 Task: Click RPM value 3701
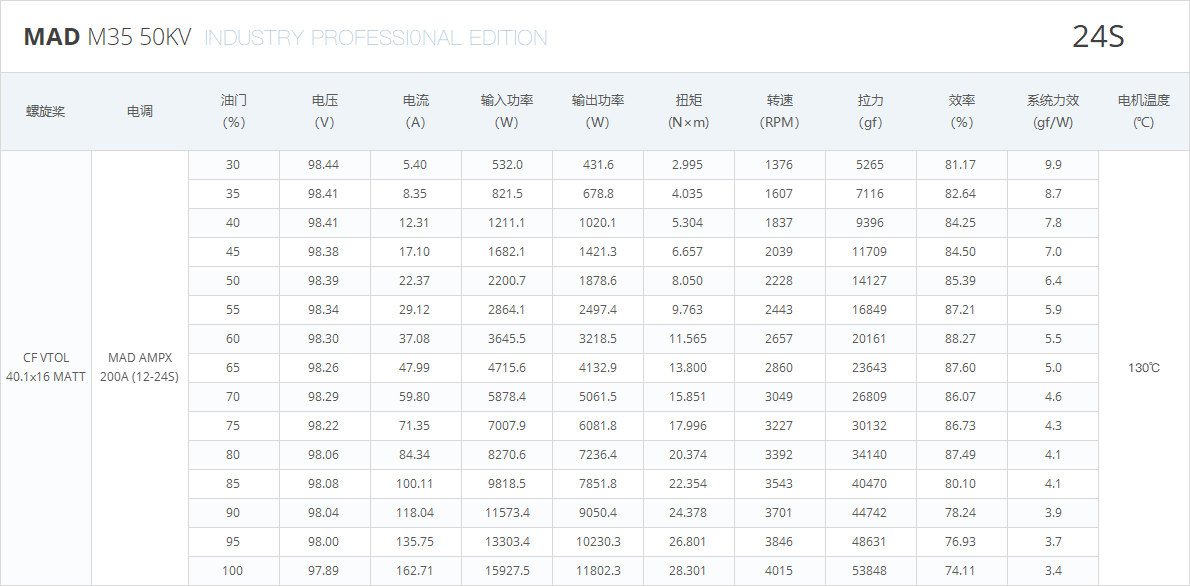779,512
